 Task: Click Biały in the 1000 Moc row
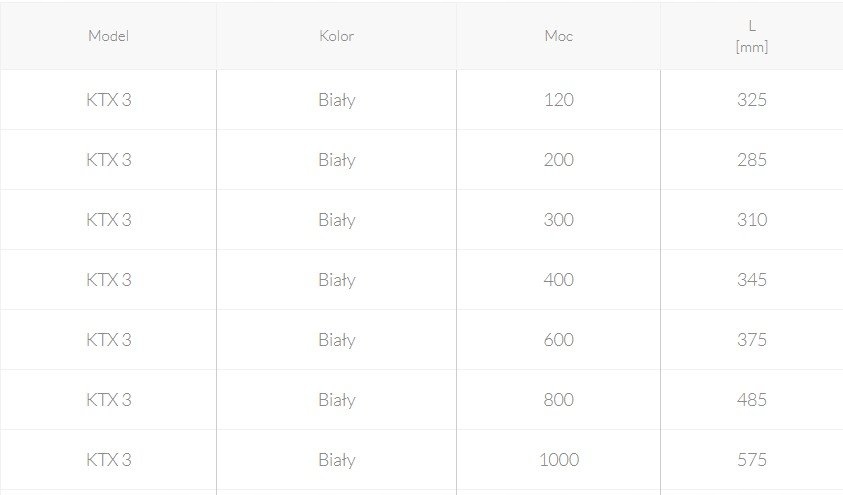[x=336, y=460]
